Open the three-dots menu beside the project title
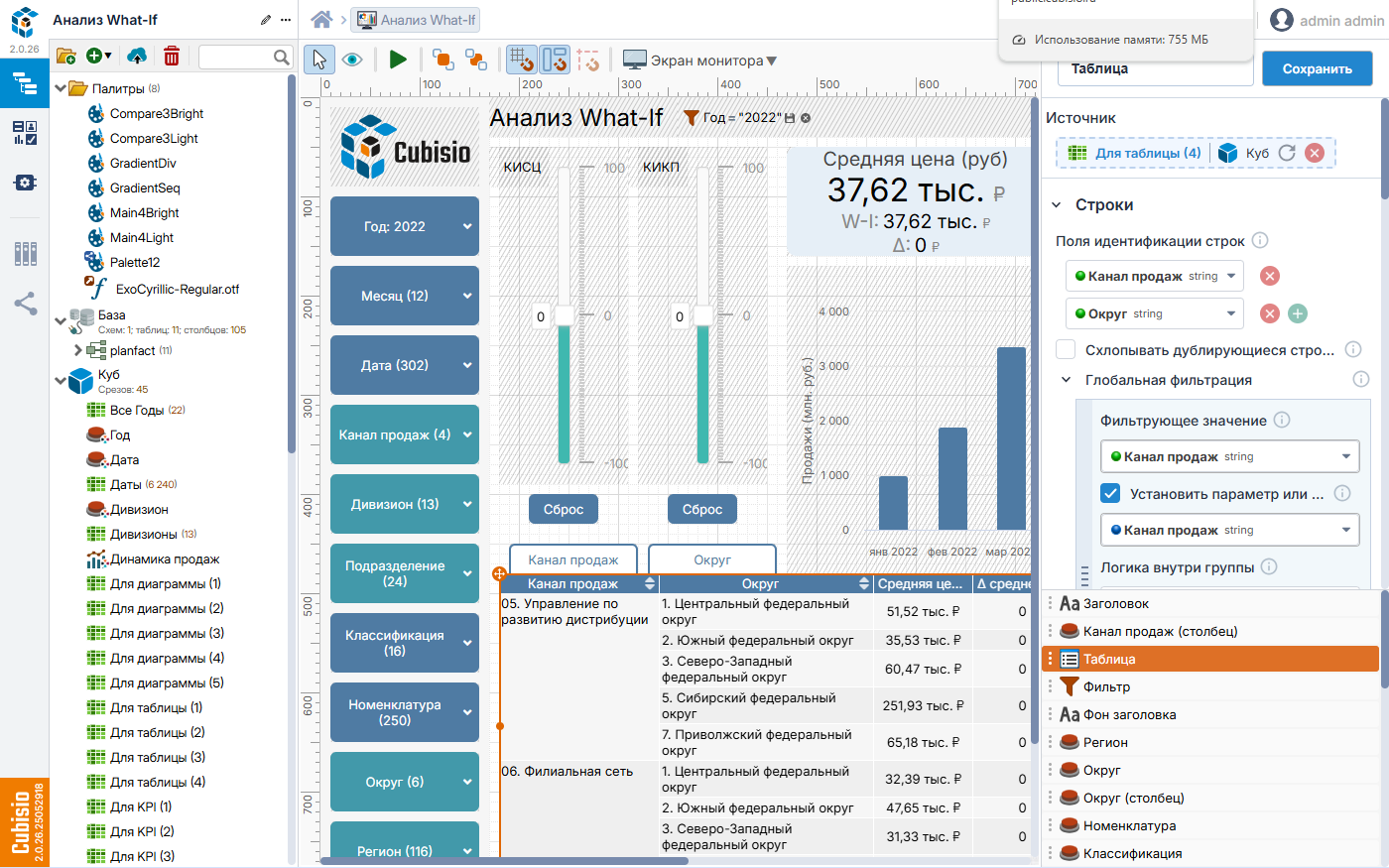 286,20
